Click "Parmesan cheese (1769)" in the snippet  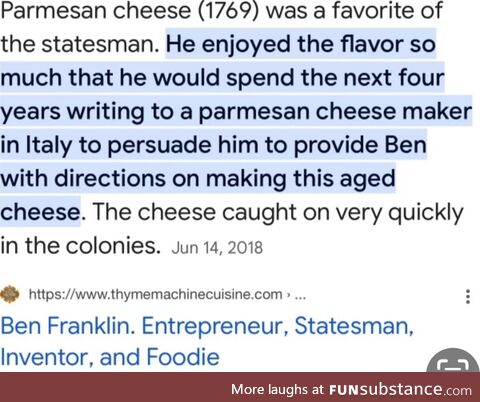pyautogui.click(x=129, y=11)
